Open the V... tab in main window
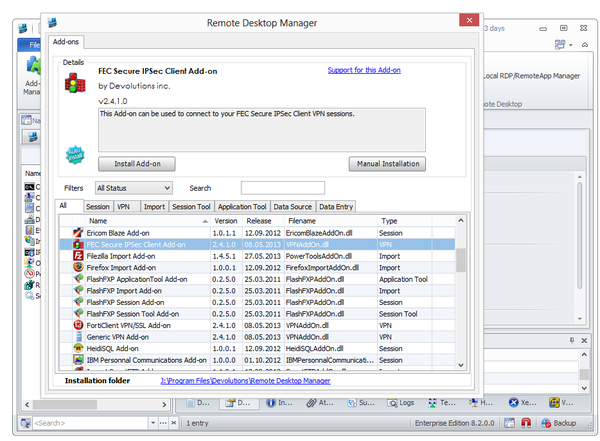Screen dimensions: 600x441 561,403
